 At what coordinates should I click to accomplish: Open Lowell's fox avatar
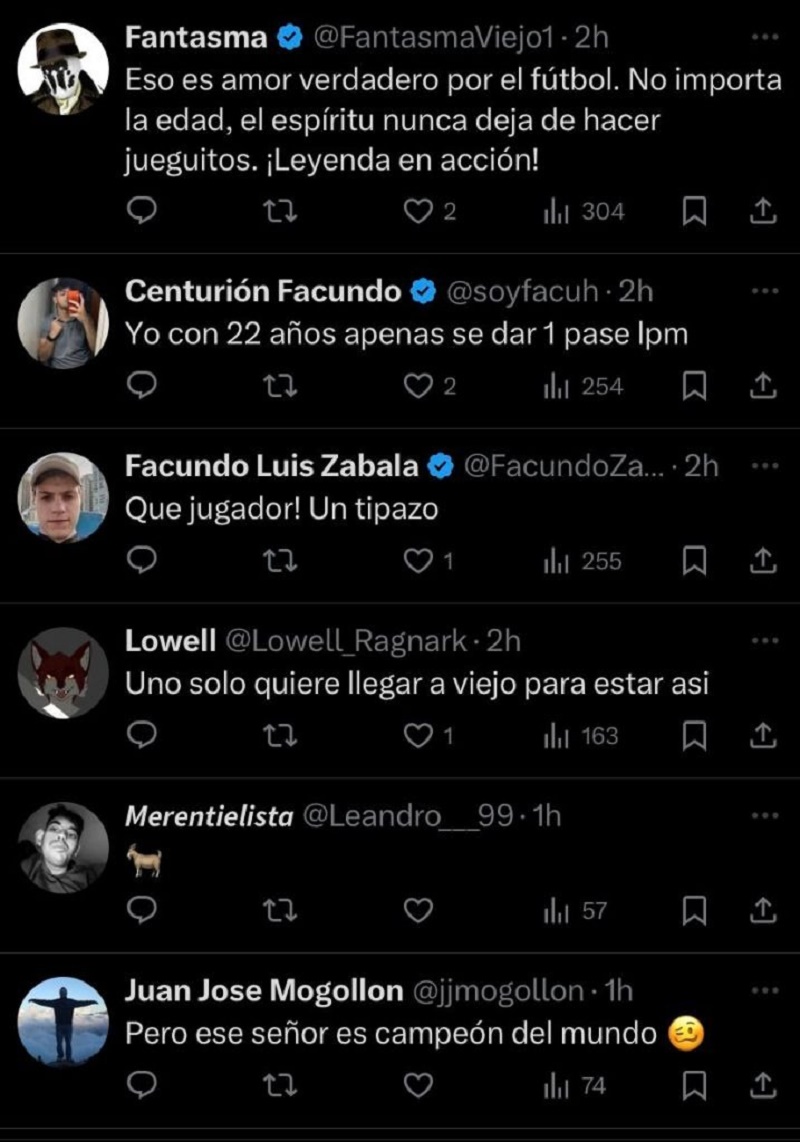[64, 672]
